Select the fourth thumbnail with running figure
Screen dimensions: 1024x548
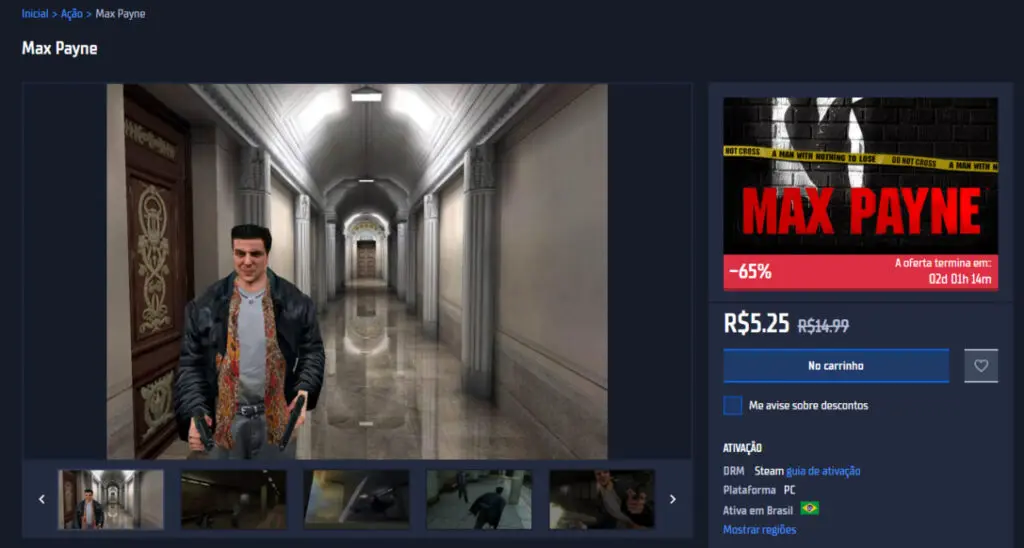[479, 499]
